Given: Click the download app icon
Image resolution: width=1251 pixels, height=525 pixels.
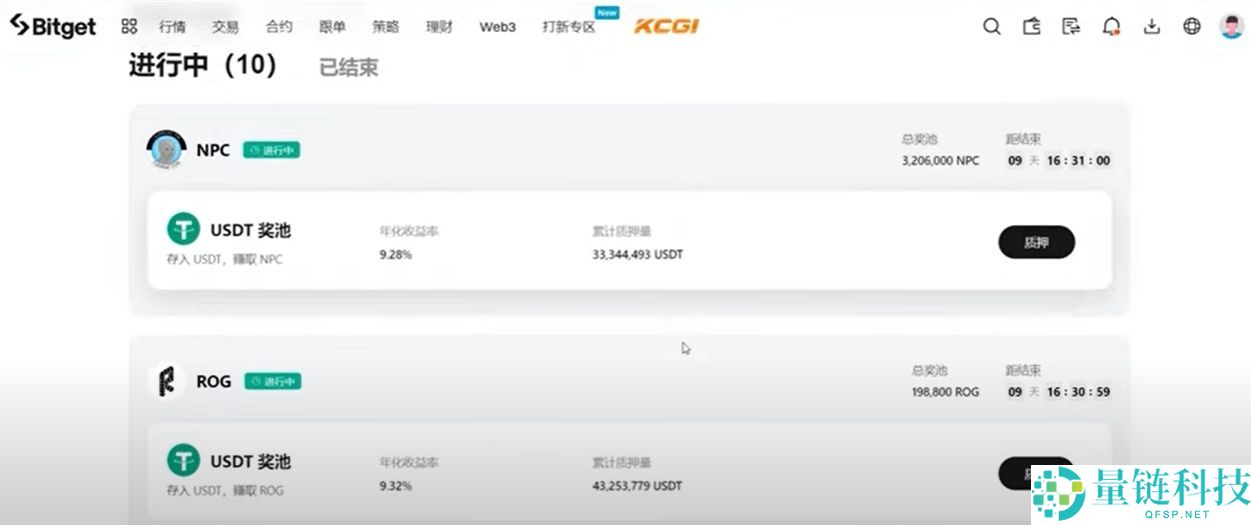Looking at the screenshot, I should point(1151,27).
